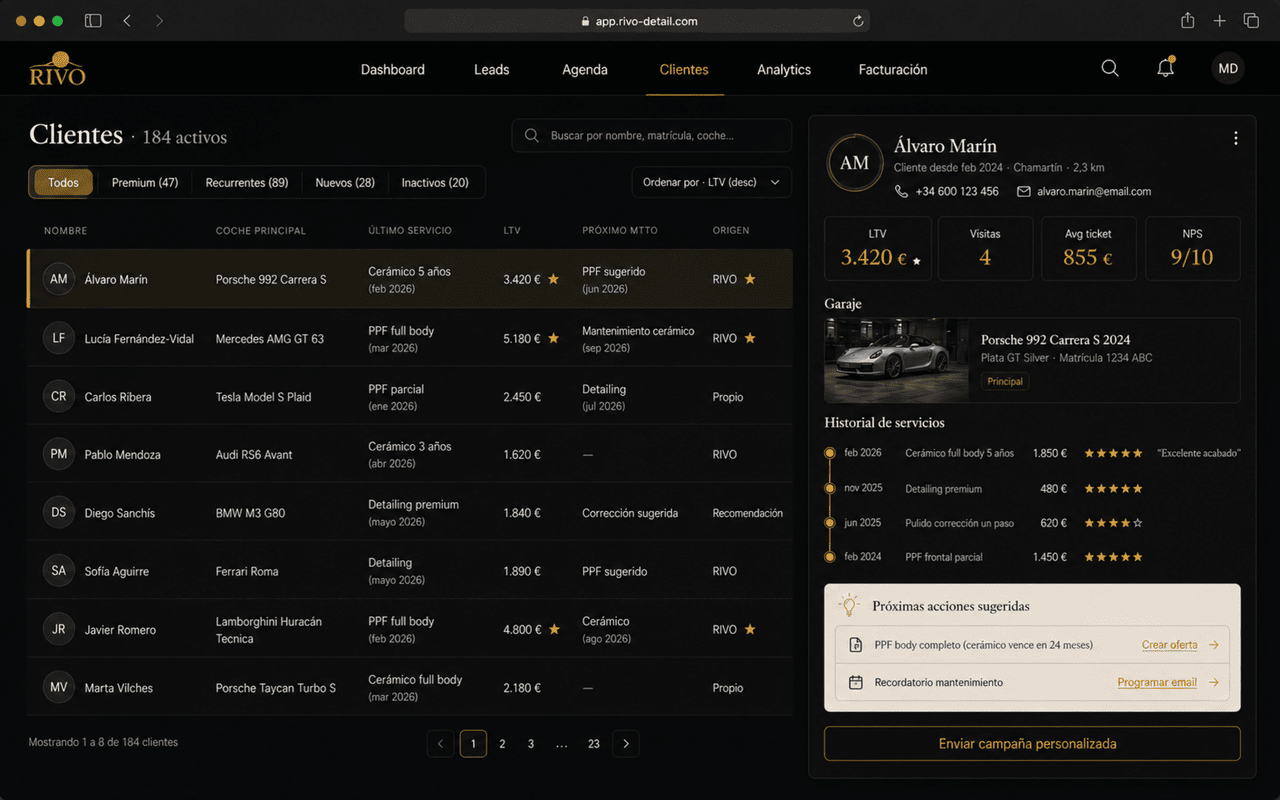
Task: Click the client search field
Action: point(652,135)
